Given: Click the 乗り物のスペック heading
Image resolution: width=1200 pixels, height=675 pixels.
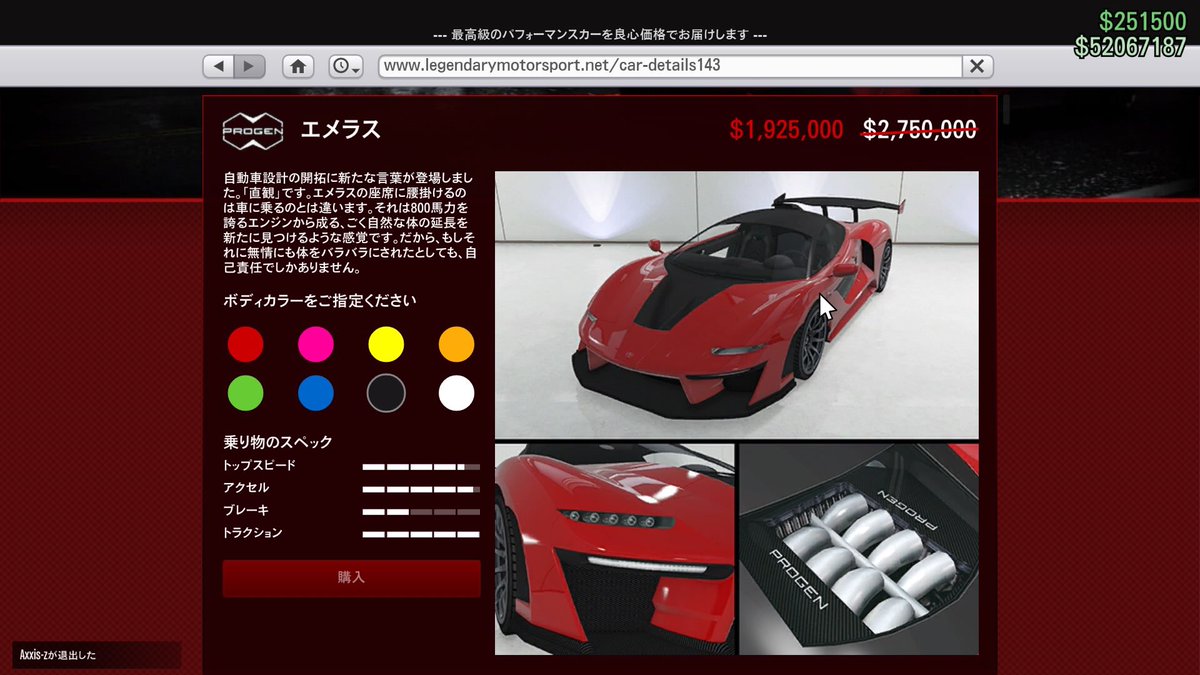Looking at the screenshot, I should click(x=278, y=442).
